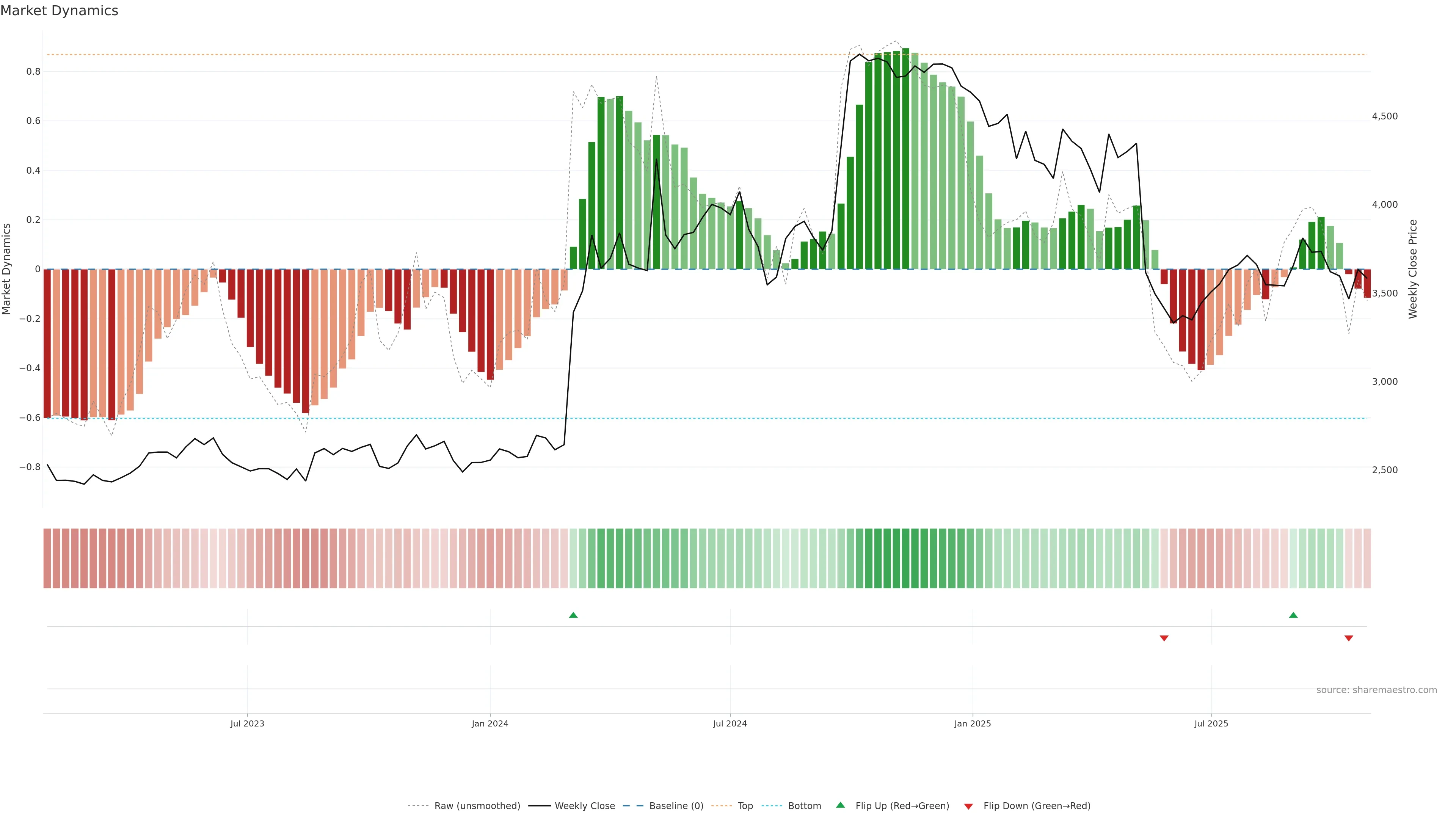This screenshot has width=1456, height=819.
Task: Click the Weekly Close Price axis title
Action: [1412, 269]
